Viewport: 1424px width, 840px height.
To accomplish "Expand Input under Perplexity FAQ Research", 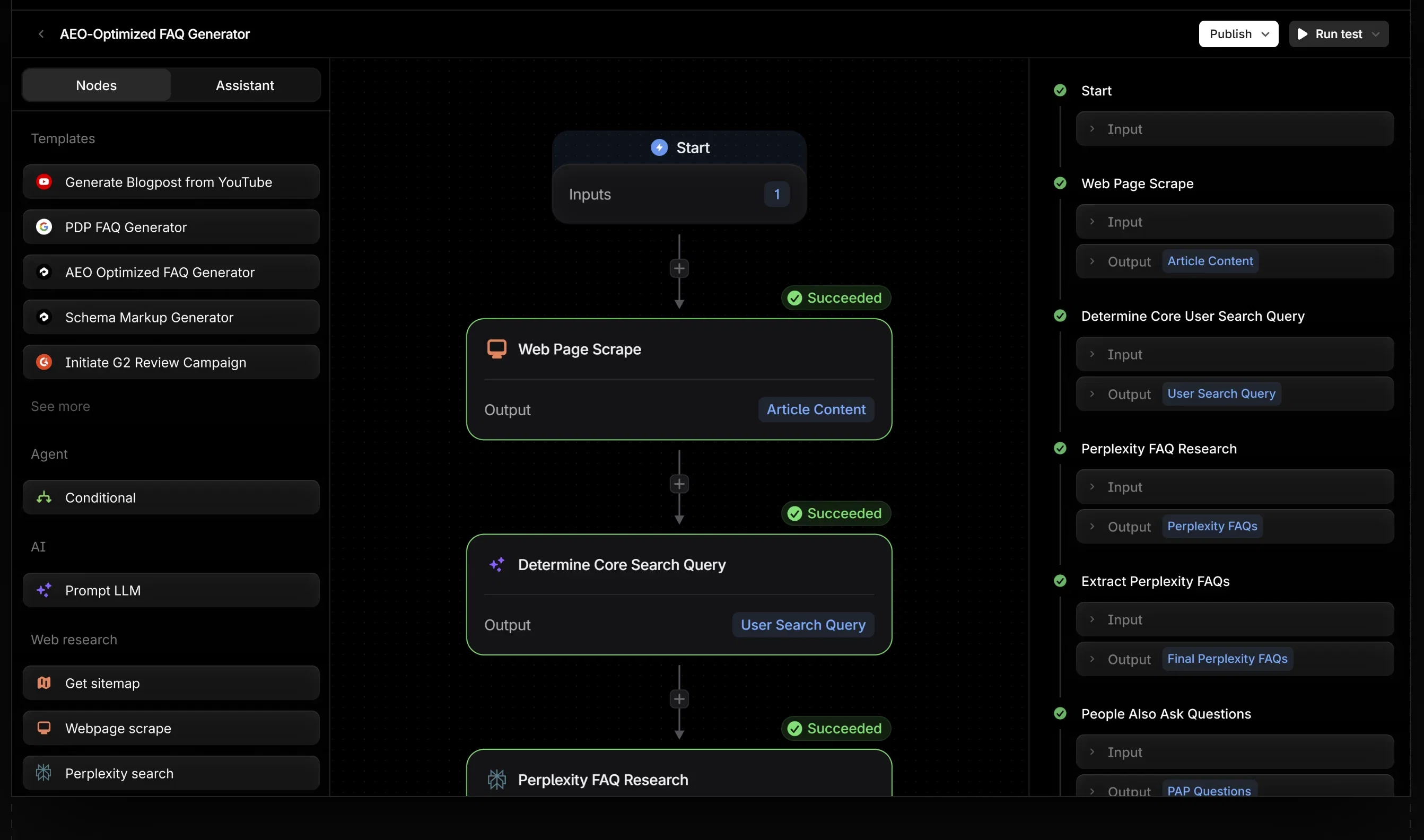I will click(x=1235, y=486).
